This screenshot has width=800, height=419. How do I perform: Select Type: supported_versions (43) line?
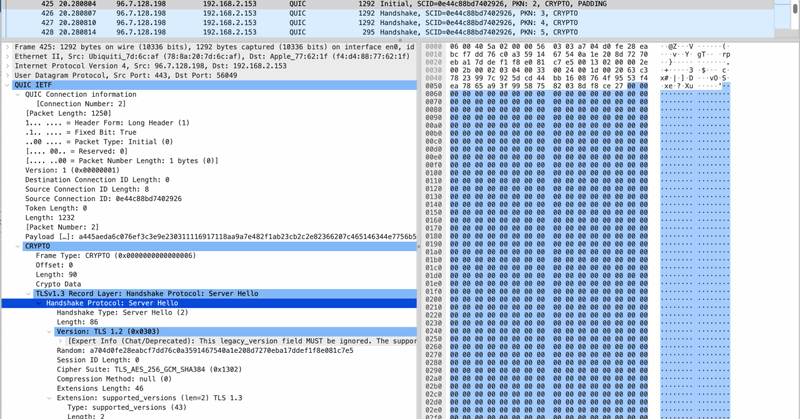127,407
